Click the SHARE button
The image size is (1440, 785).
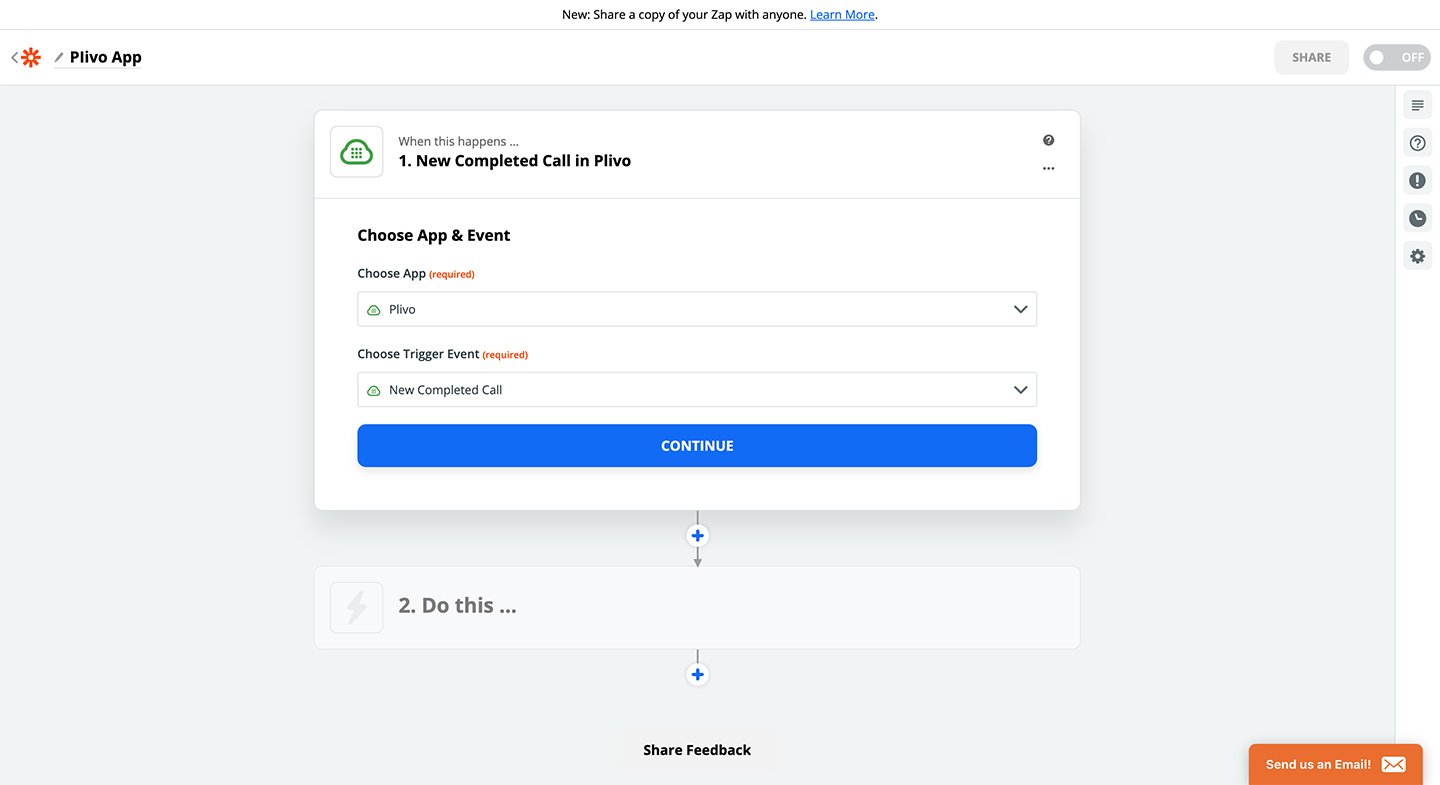tap(1311, 58)
